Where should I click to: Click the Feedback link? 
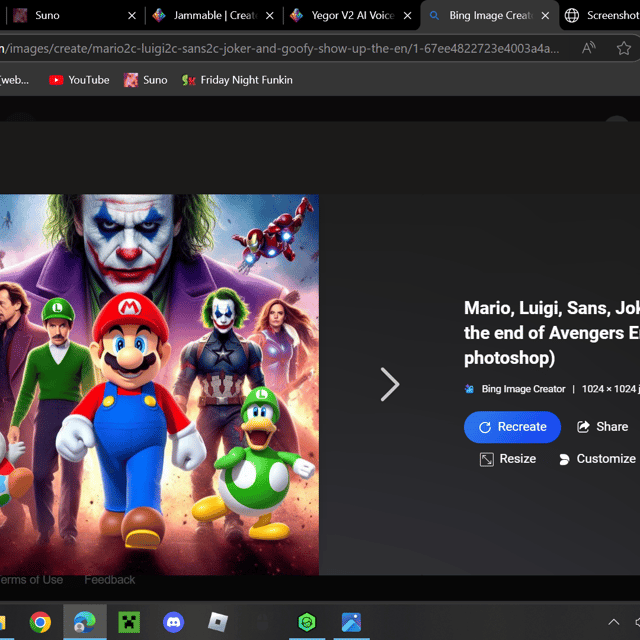click(x=109, y=580)
